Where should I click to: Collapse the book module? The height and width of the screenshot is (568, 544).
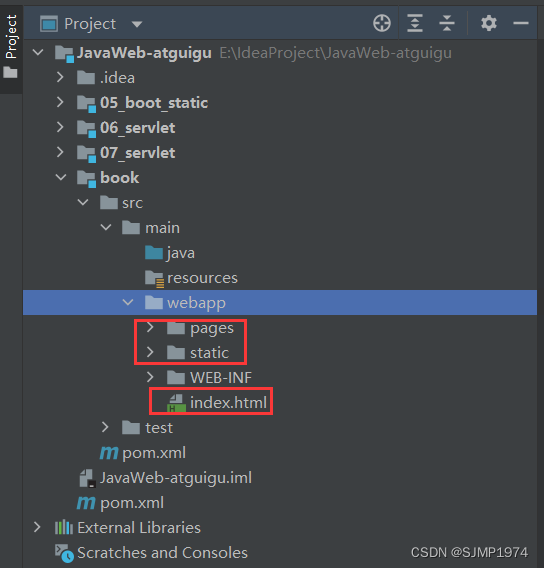click(x=61, y=178)
